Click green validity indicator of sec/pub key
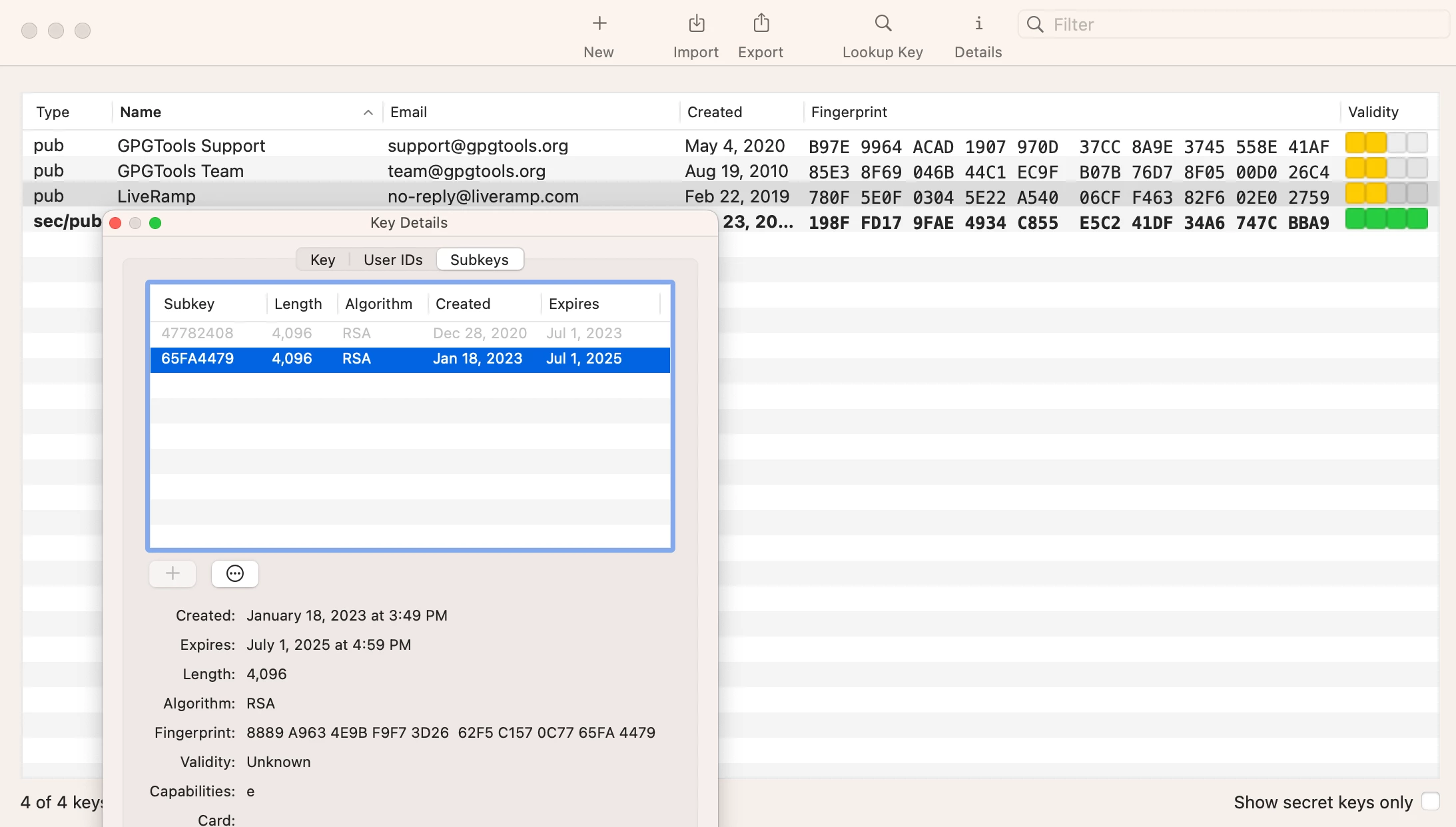This screenshot has width=1456, height=827. [x=1386, y=219]
